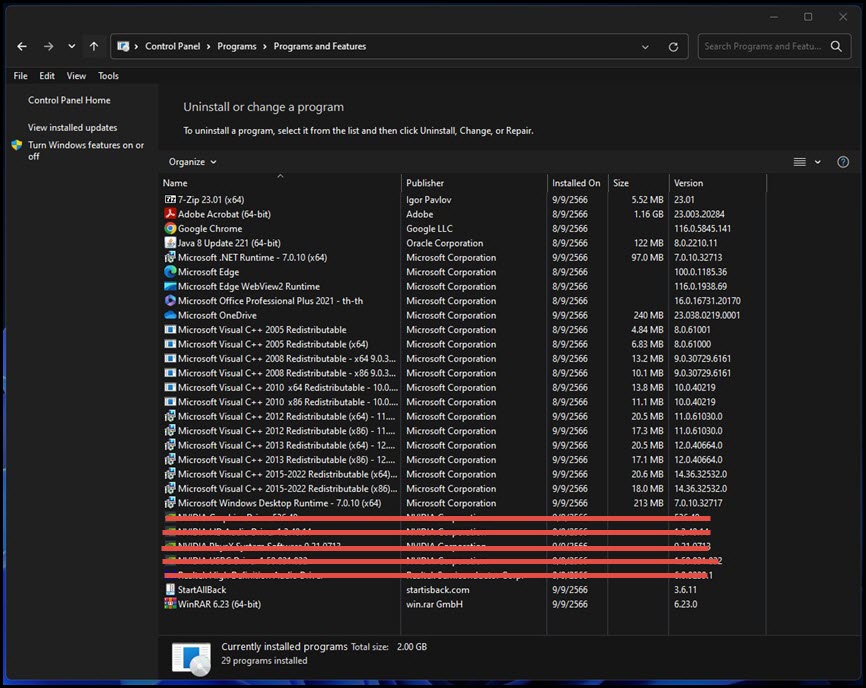
Task: Open Control Panel Home link
Action: pyautogui.click(x=69, y=100)
